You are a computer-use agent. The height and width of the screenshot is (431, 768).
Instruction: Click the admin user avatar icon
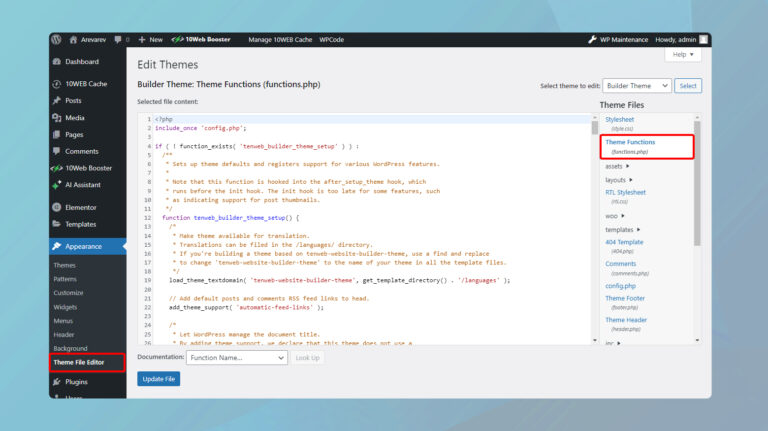[x=704, y=39]
